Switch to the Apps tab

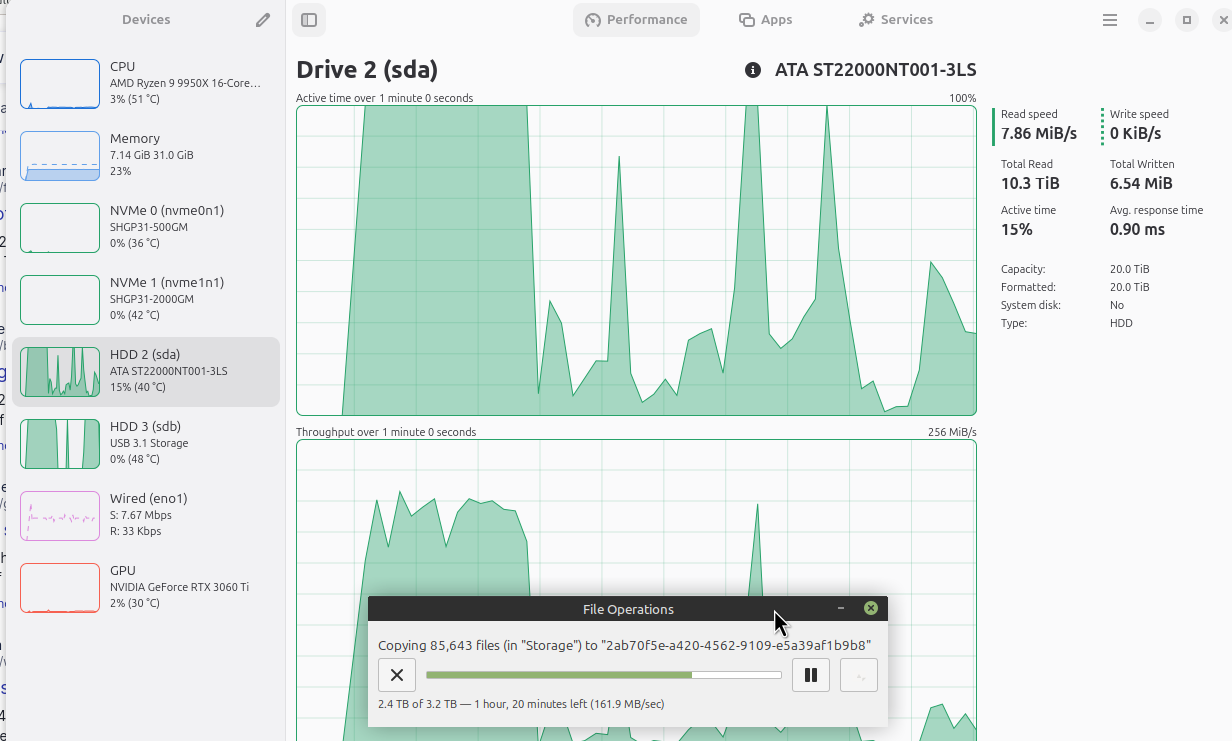[x=765, y=20]
